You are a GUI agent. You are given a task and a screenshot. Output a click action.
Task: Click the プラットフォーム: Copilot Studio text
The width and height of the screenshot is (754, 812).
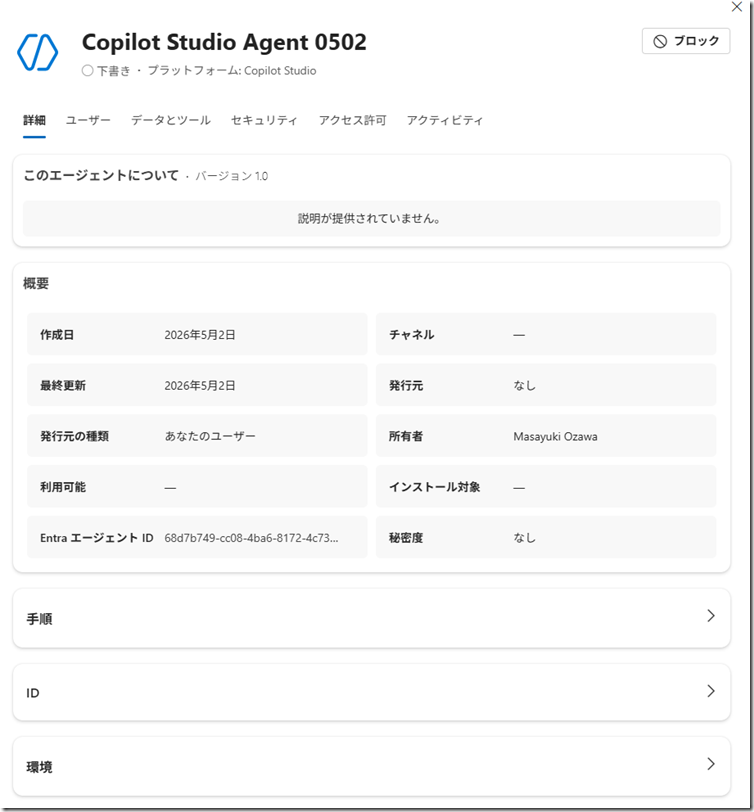pyautogui.click(x=231, y=70)
